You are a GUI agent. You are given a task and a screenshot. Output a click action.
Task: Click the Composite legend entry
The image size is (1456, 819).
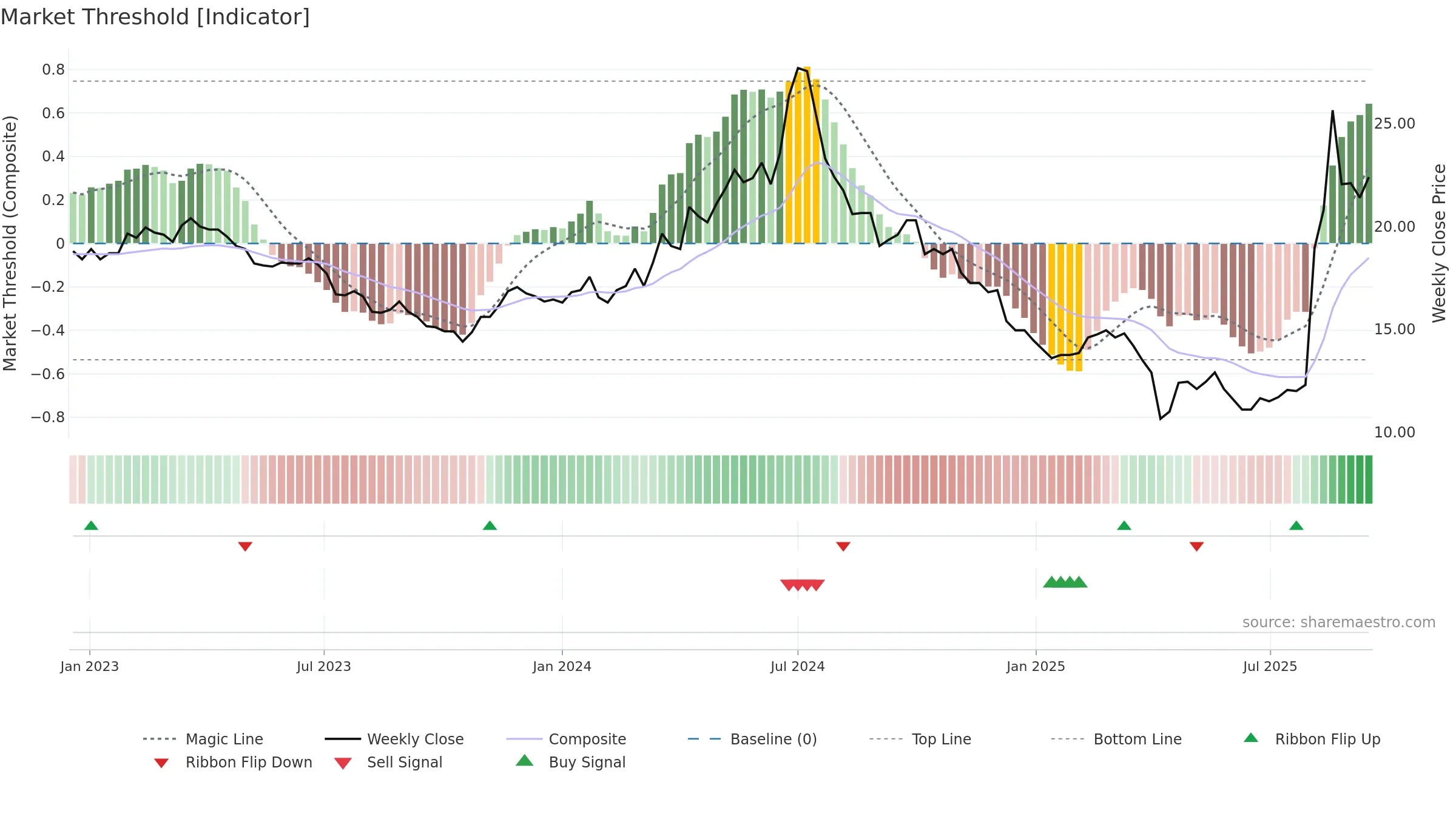(x=566, y=739)
